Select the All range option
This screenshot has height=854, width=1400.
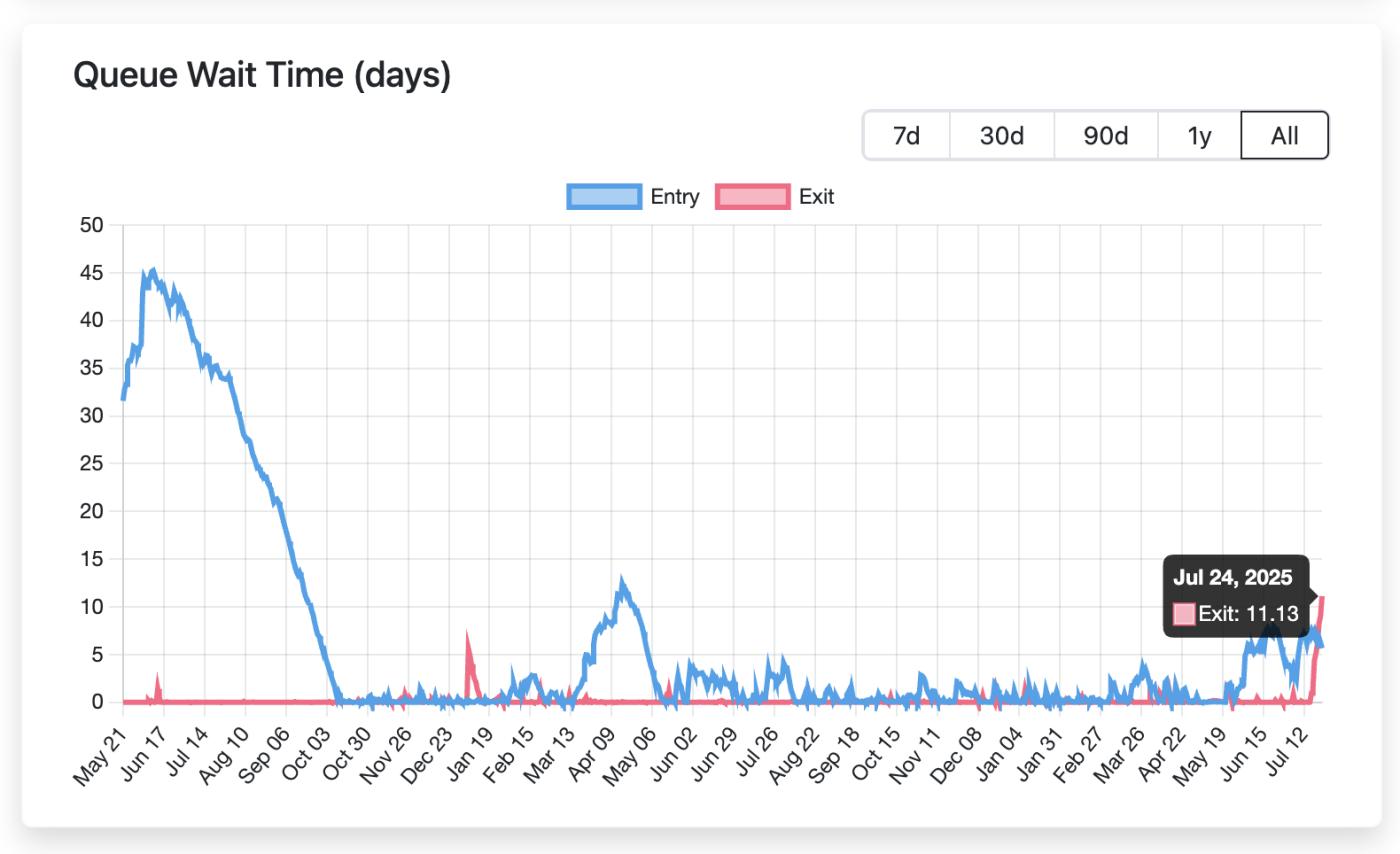[1284, 135]
